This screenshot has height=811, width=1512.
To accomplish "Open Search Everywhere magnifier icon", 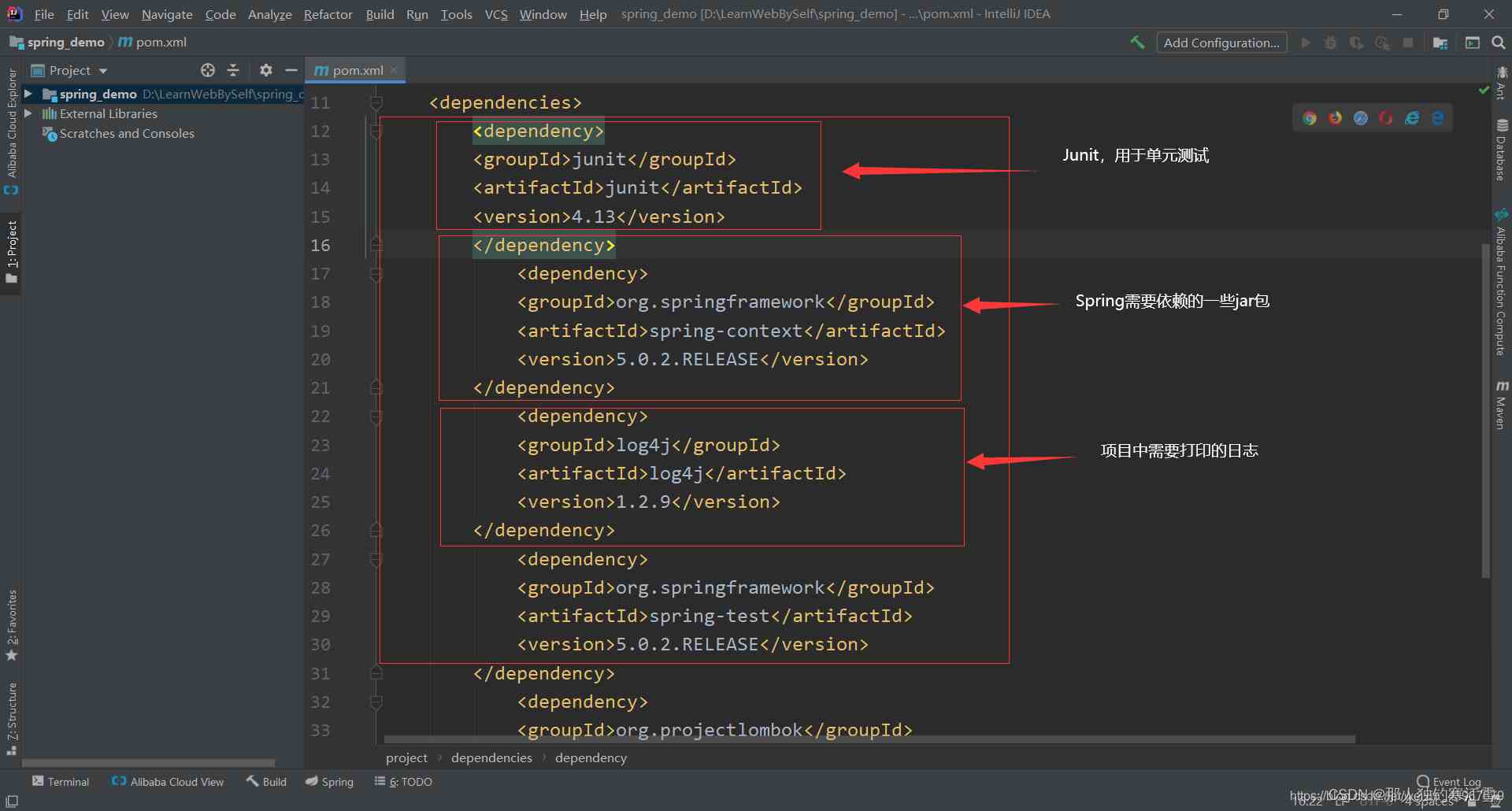I will [x=1499, y=43].
